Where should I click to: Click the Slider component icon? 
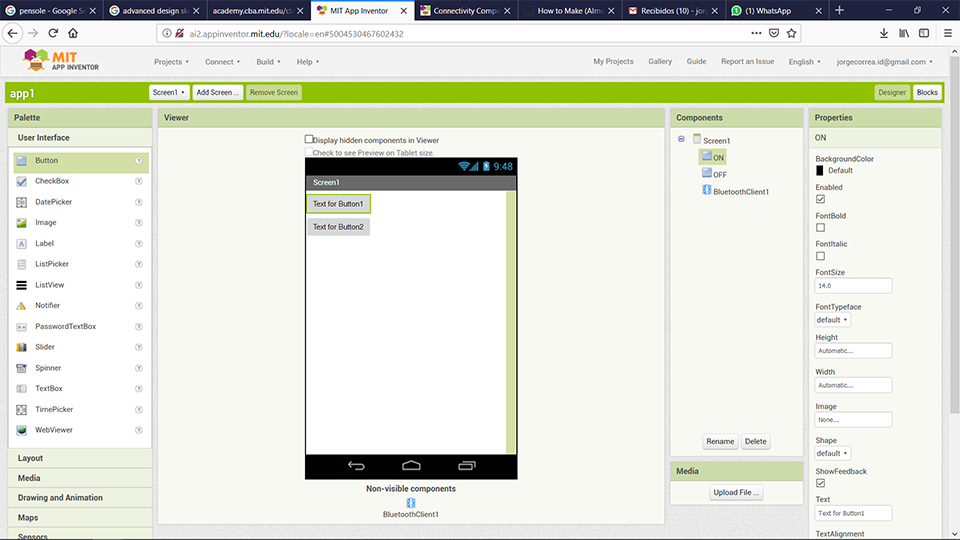click(x=21, y=347)
